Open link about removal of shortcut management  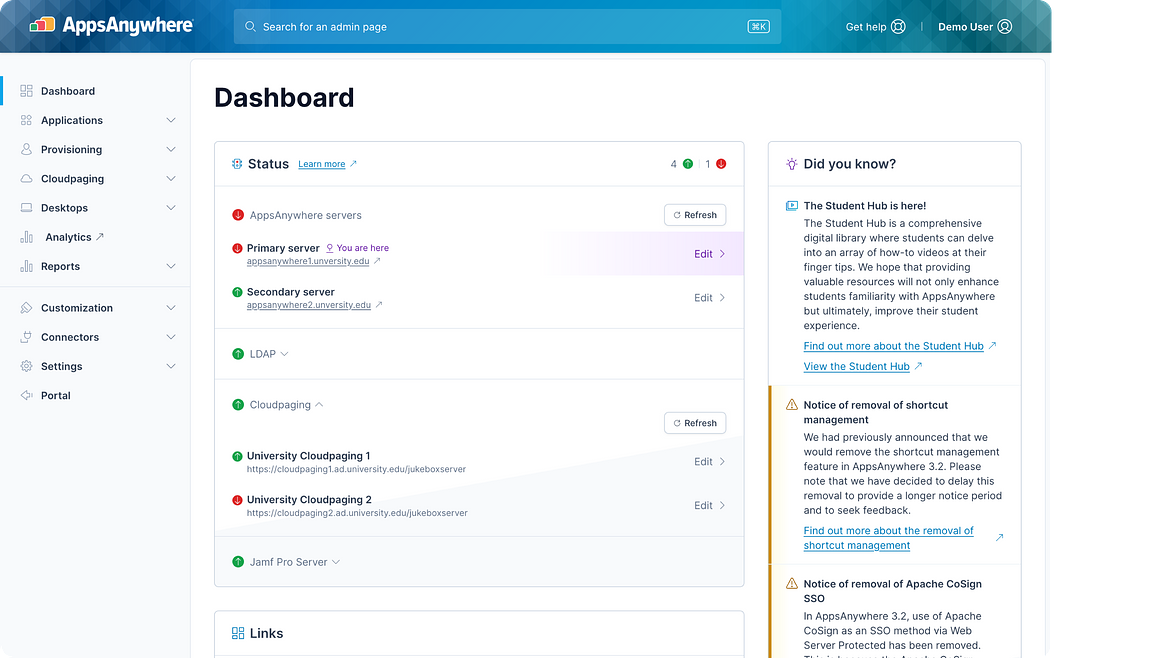(888, 538)
